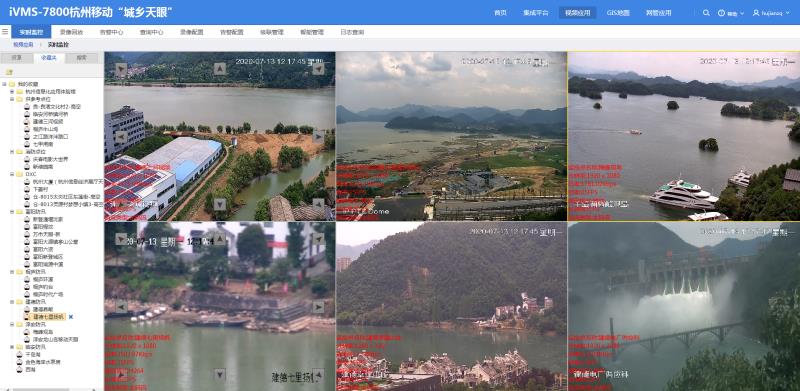The width and height of the screenshot is (800, 391).
Task: Select the 千岛湖 camera in the tree
Action: coord(32,354)
